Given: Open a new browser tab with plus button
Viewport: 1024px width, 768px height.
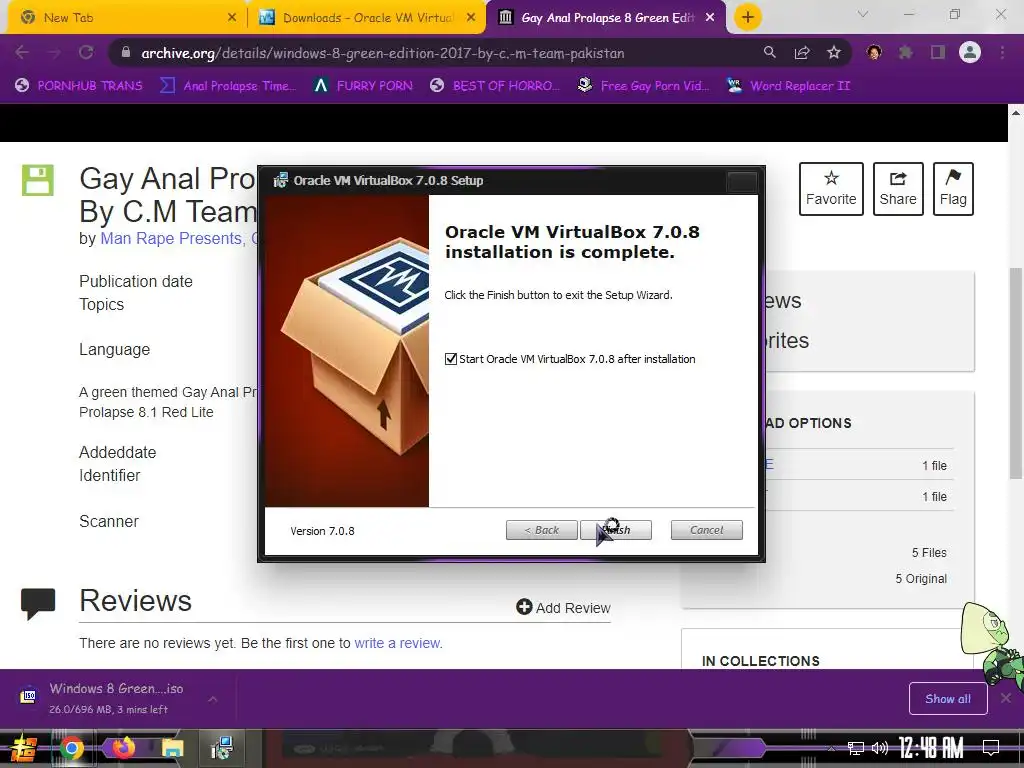Looking at the screenshot, I should tap(748, 18).
